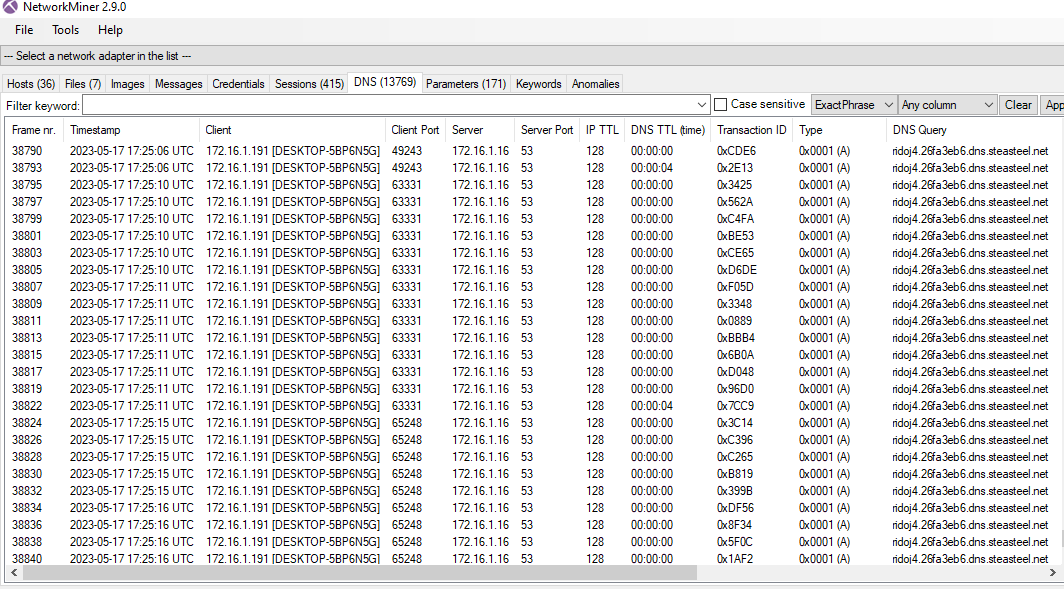1064x589 pixels.
Task: Switch to the Images tab
Action: coord(128,83)
